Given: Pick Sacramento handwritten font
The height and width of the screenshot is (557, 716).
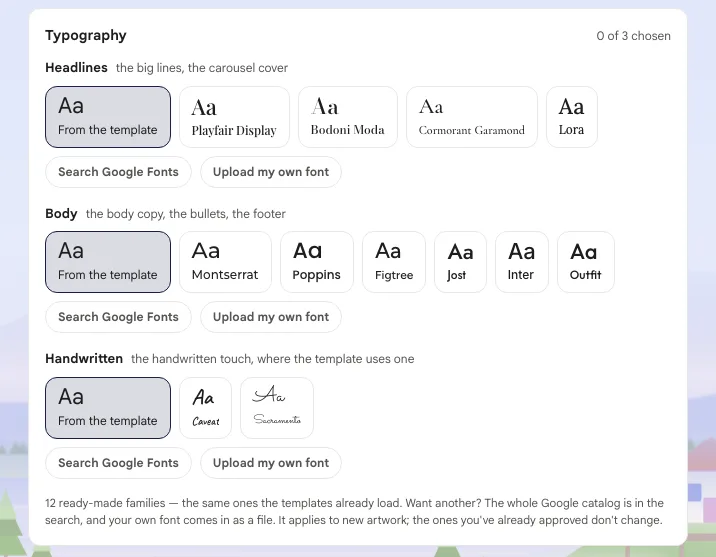Looking at the screenshot, I should [x=277, y=408].
